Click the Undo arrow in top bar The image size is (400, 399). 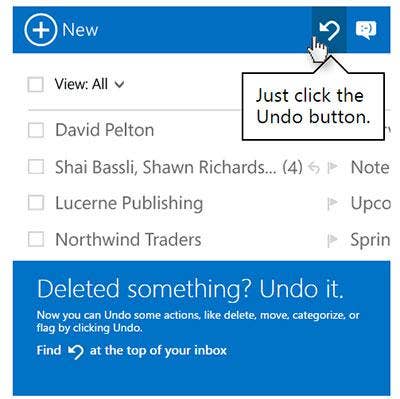click(x=329, y=30)
